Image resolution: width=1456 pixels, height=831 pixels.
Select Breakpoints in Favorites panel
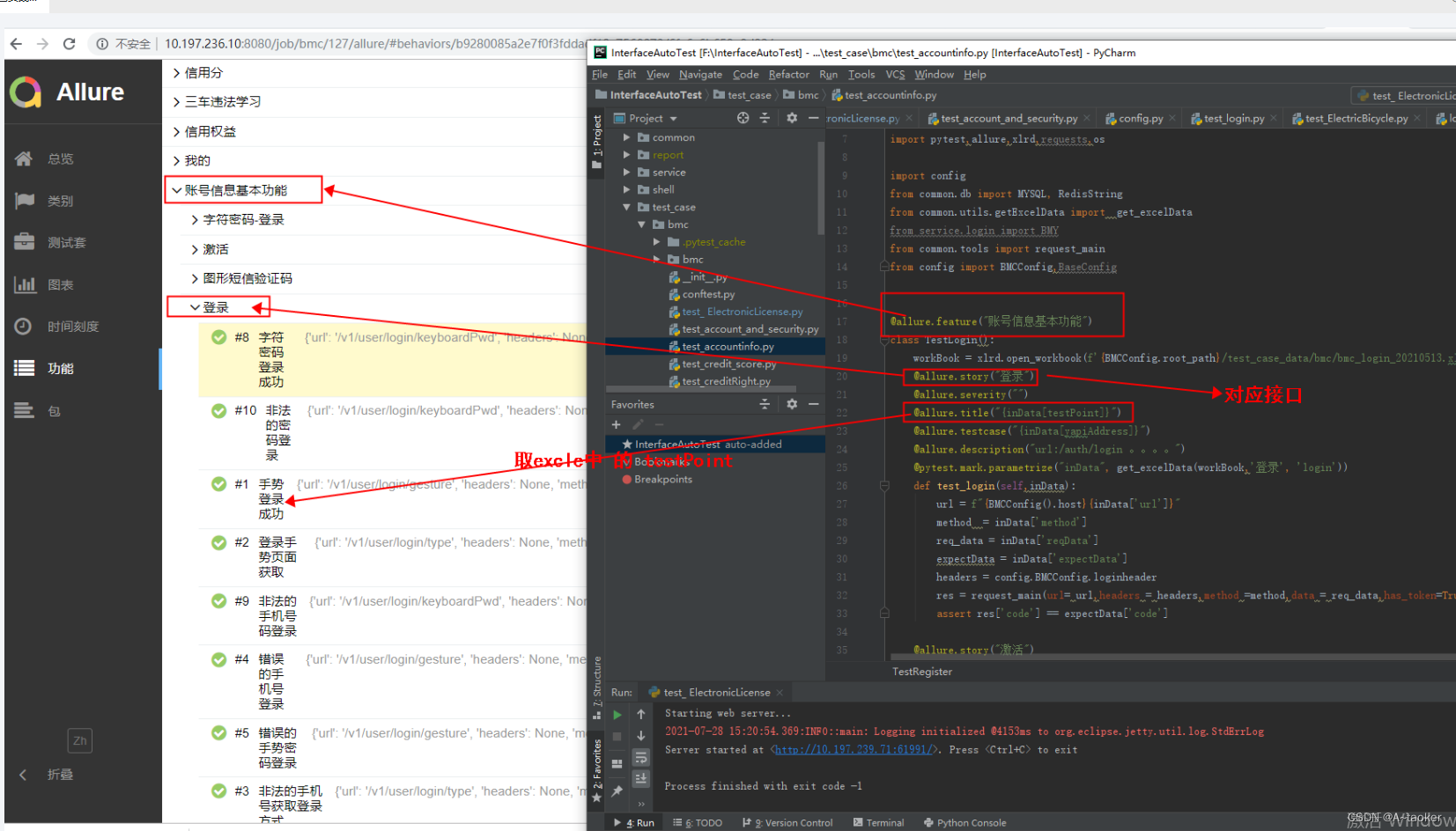coord(662,480)
